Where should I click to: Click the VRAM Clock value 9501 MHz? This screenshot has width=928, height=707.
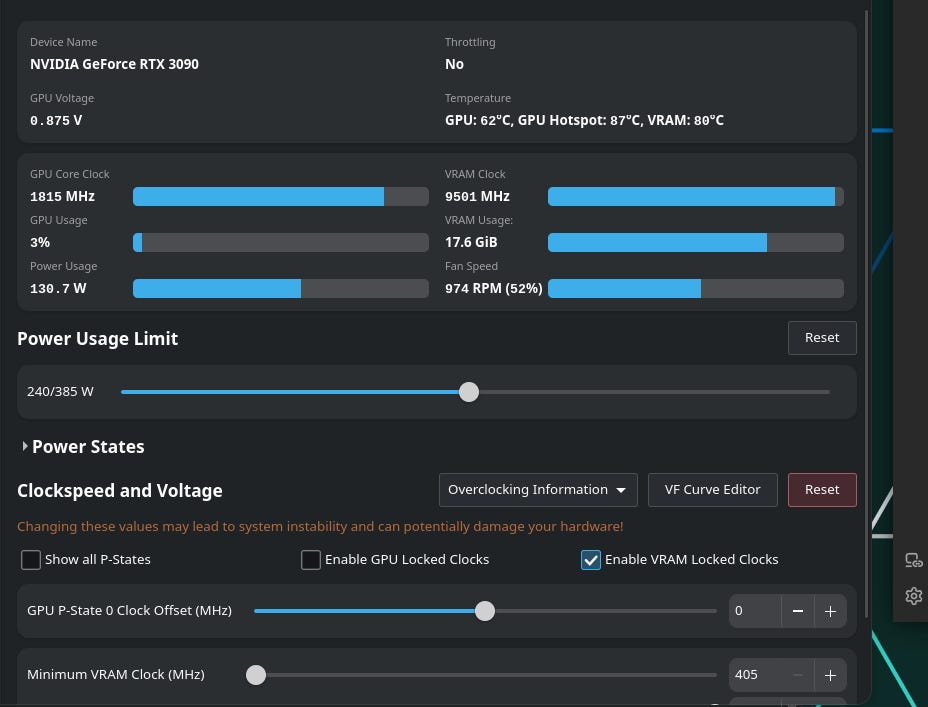(477, 196)
